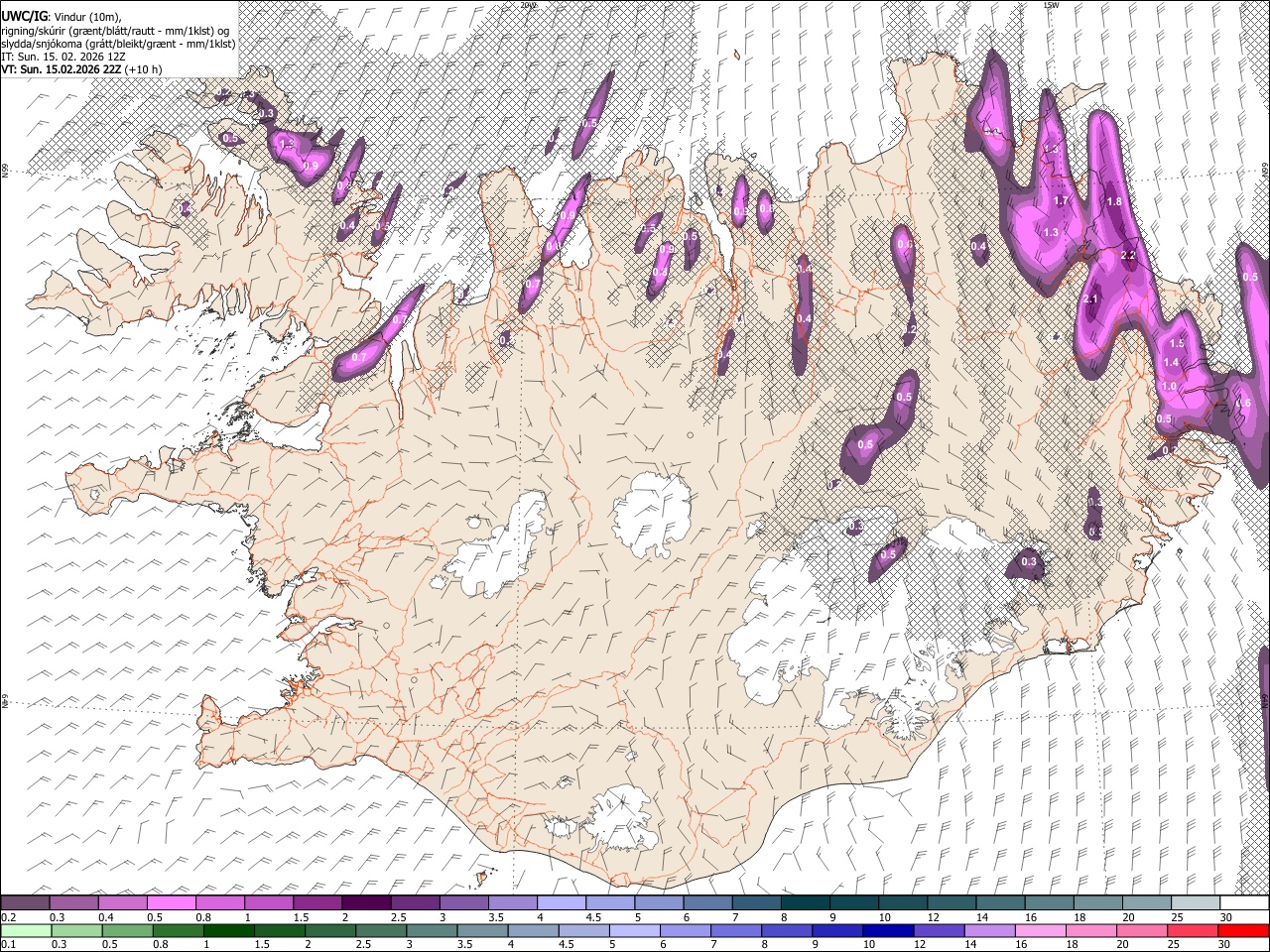Click the white 30 swatch in snow legend
This screenshot has width=1270, height=952.
(x=1243, y=904)
